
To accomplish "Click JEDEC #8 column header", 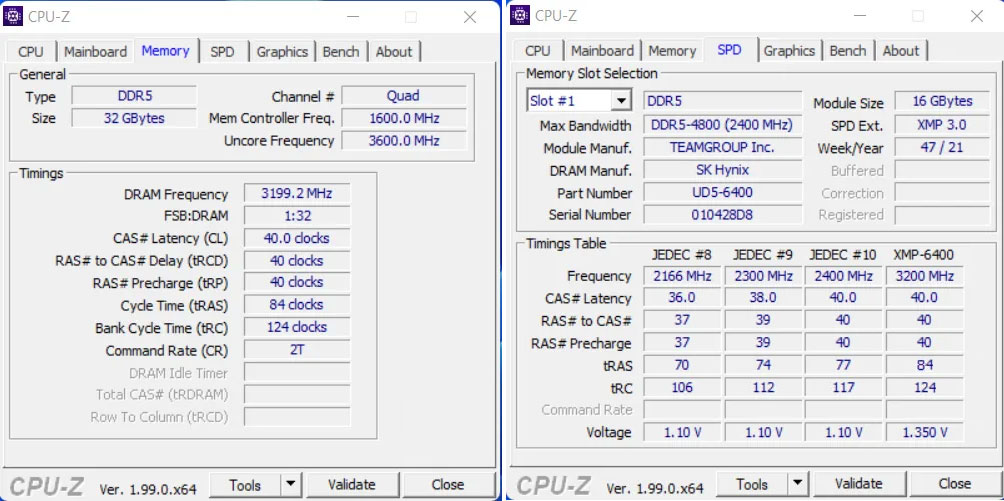I will pos(681,255).
